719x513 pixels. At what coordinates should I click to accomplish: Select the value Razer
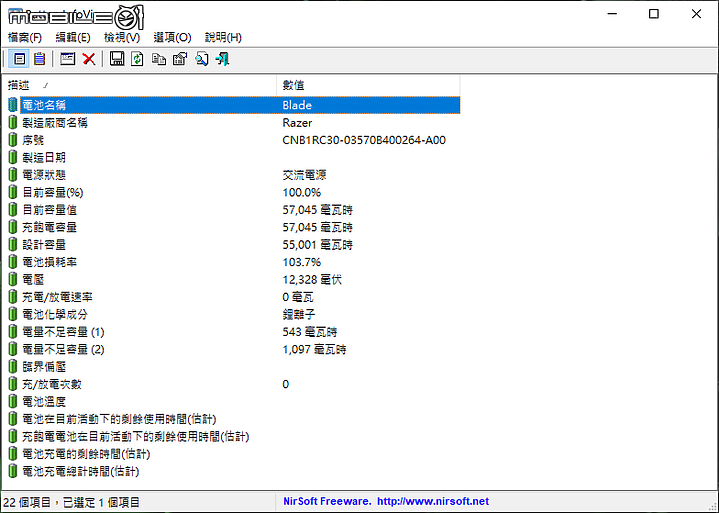pos(297,123)
